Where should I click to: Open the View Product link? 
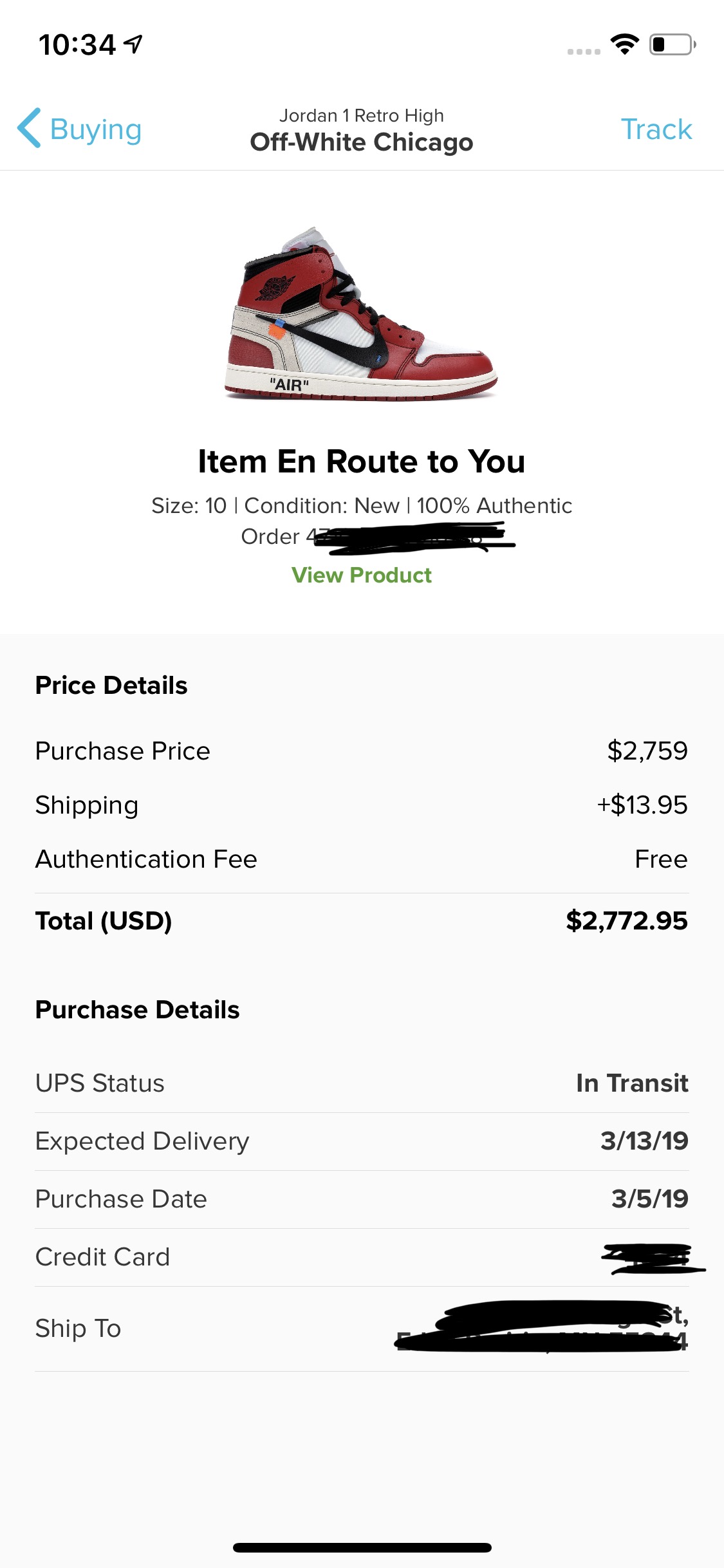coord(362,575)
